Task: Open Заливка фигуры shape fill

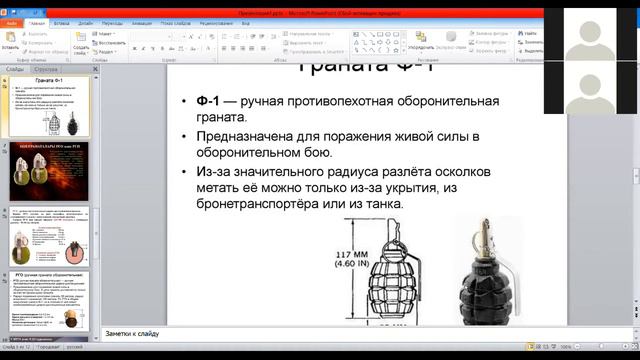Action: (x=491, y=33)
